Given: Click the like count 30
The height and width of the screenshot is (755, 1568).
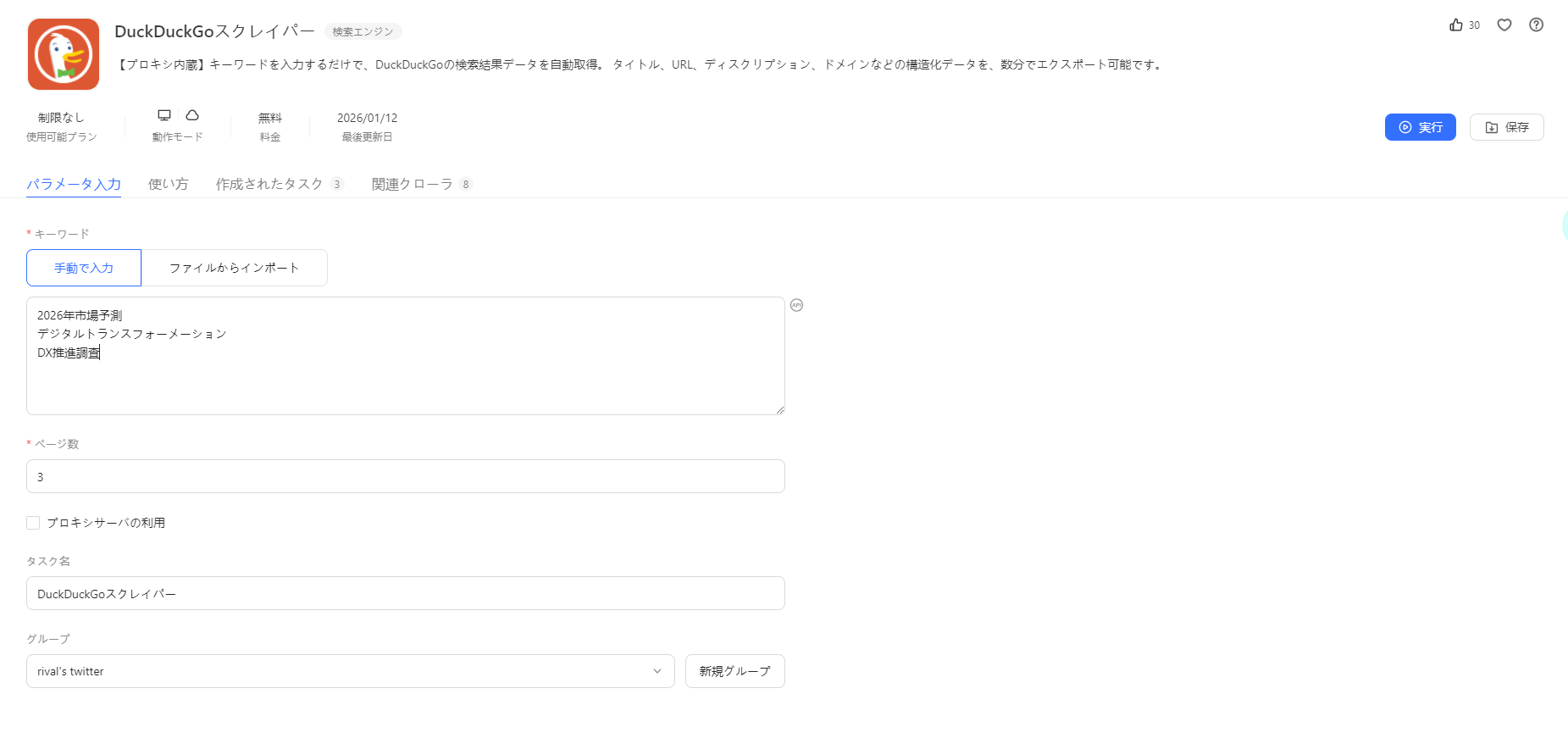Looking at the screenshot, I should (1474, 25).
